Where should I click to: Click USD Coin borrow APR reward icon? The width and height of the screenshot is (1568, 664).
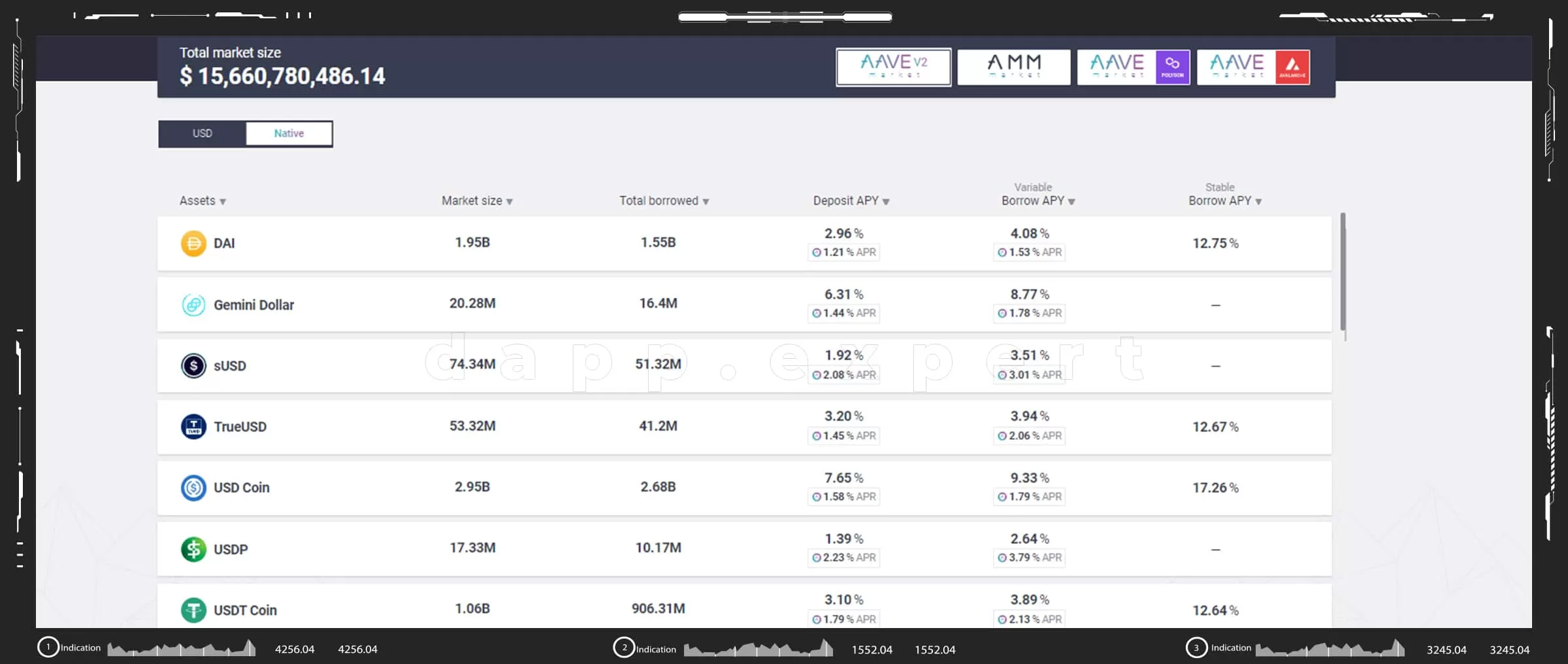pos(1002,497)
